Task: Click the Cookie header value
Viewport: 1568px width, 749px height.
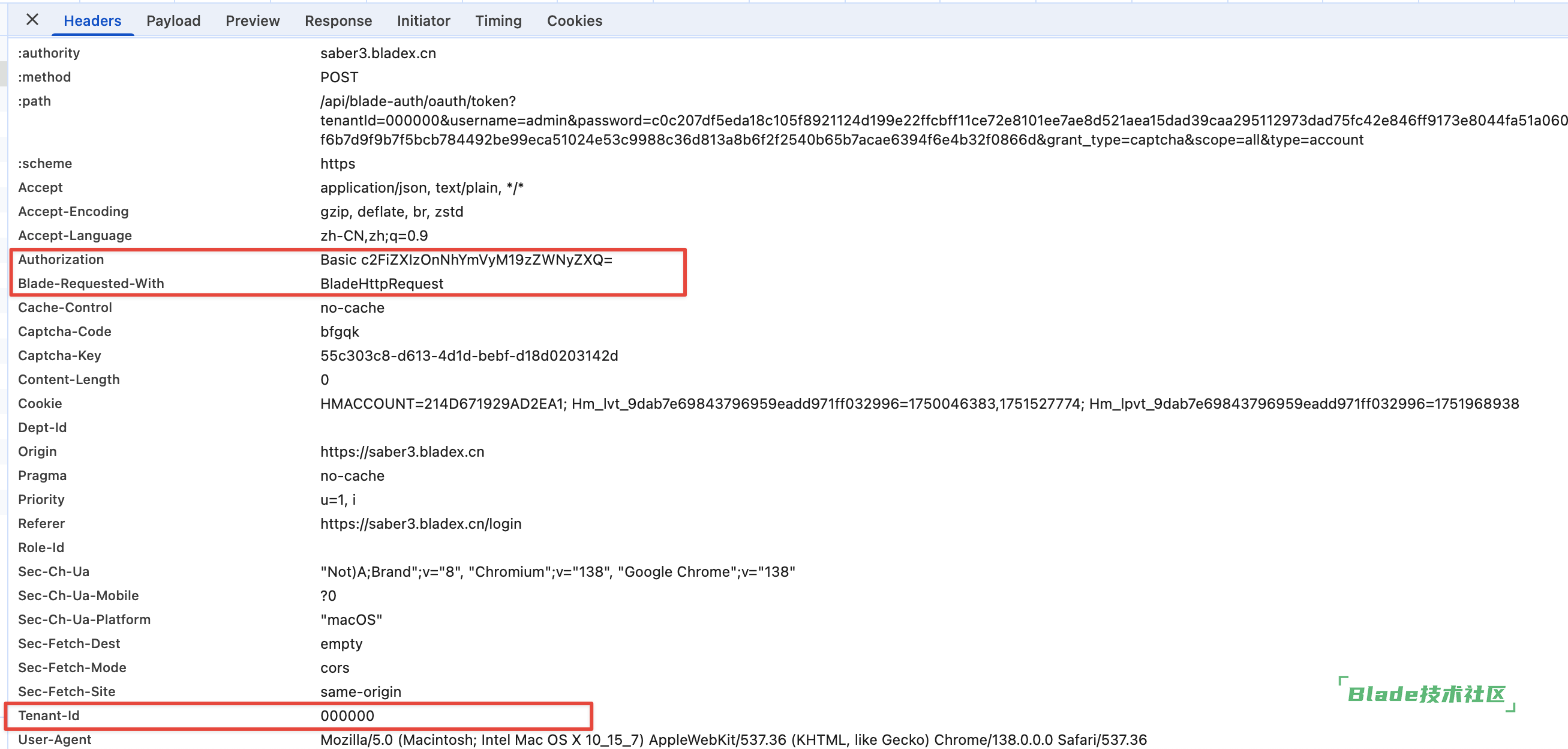Action: click(x=919, y=404)
